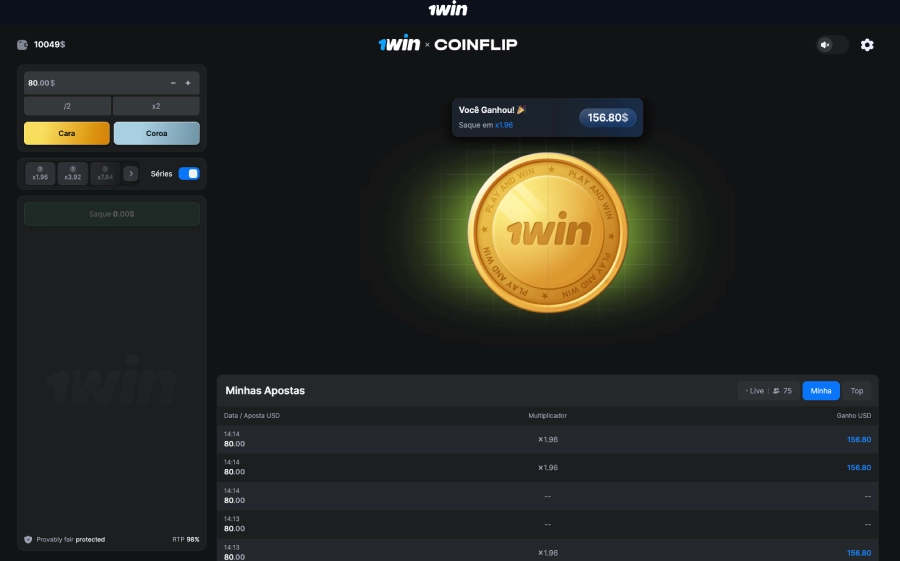Screen dimensions: 900x561
Task: Switch to the Top bets tab
Action: 857,391
